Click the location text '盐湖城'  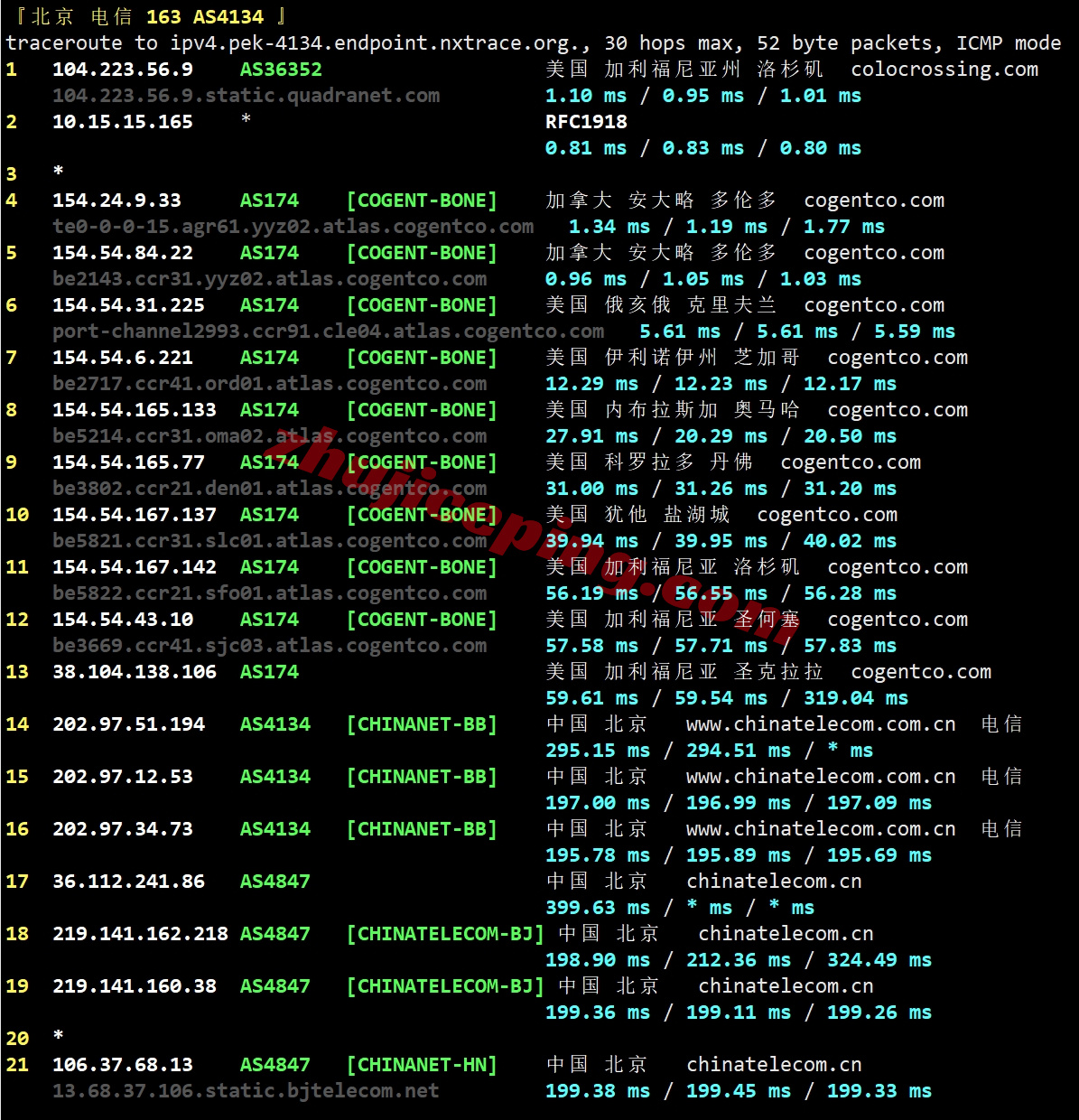click(x=697, y=515)
